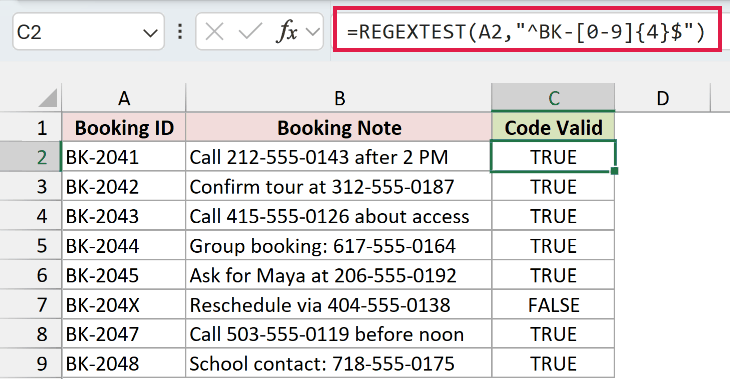Click note School contact: 718-555-0175
The width and height of the screenshot is (730, 379).
[338, 363]
